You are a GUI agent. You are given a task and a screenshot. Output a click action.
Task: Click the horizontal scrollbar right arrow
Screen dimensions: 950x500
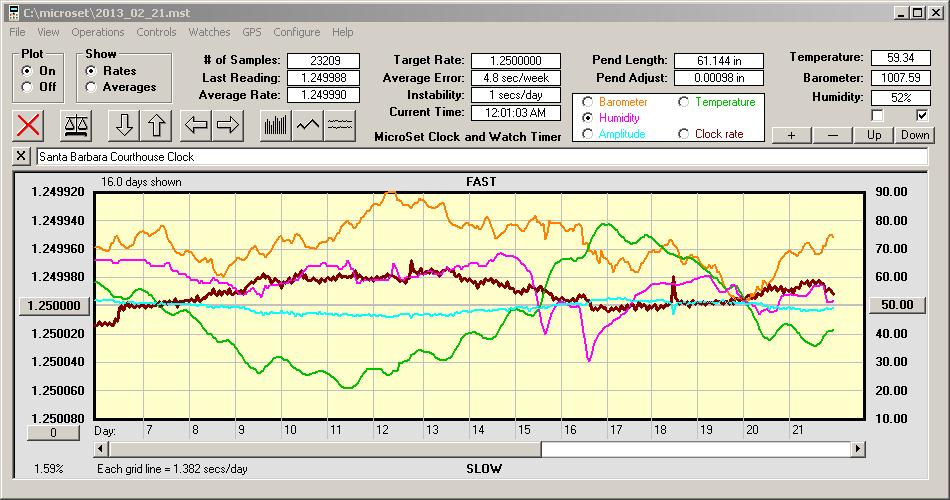coord(857,449)
